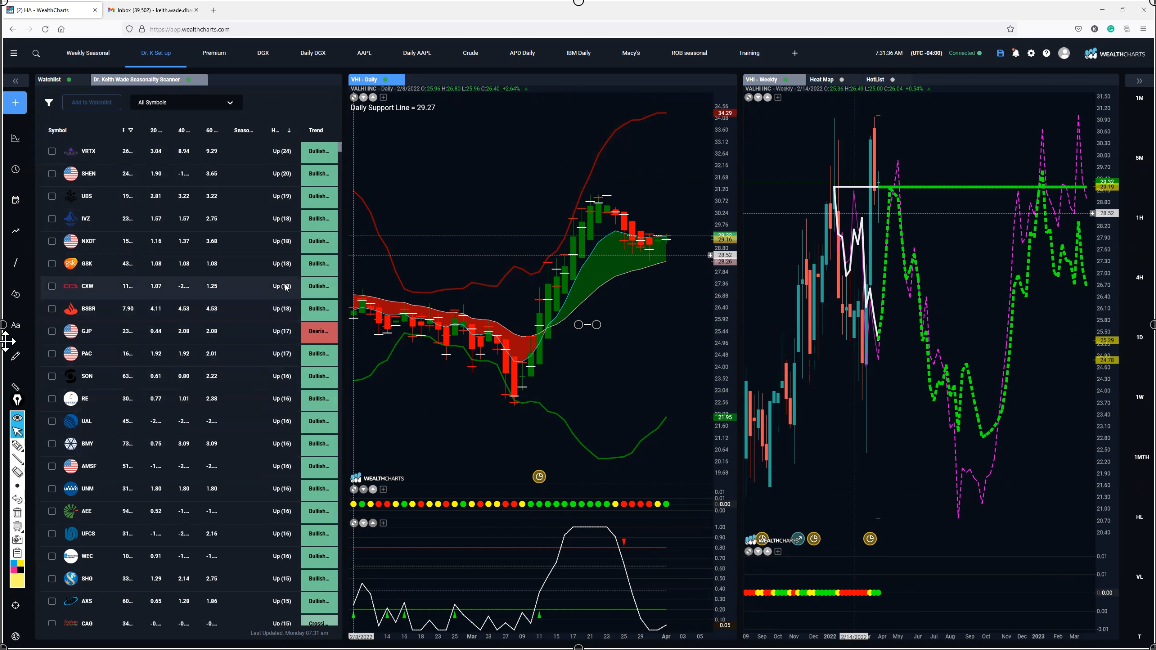
Task: Open the clock history sidebar icon
Action: click(x=15, y=169)
